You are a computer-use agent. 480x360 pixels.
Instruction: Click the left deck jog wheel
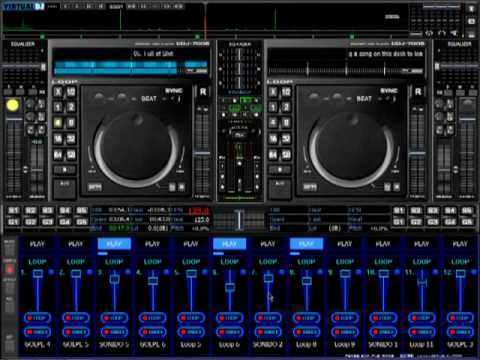136,148
